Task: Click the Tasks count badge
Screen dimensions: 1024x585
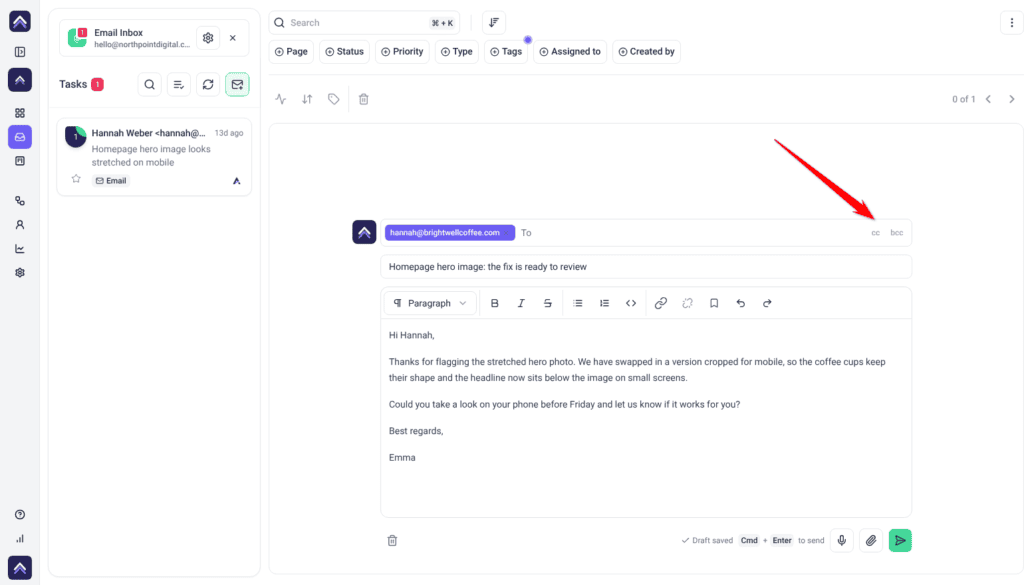Action: tap(97, 84)
